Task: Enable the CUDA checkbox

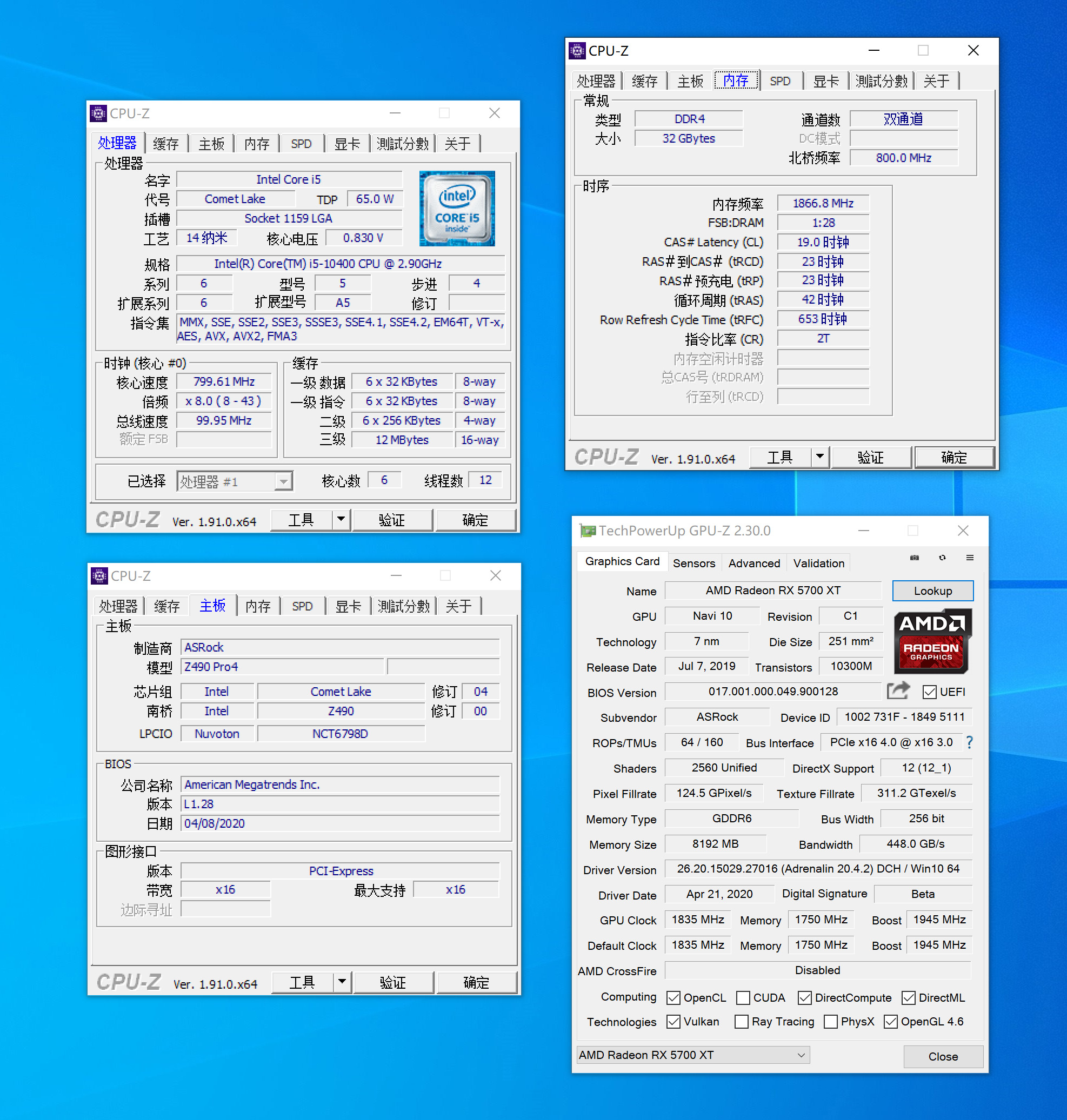Action: (743, 998)
